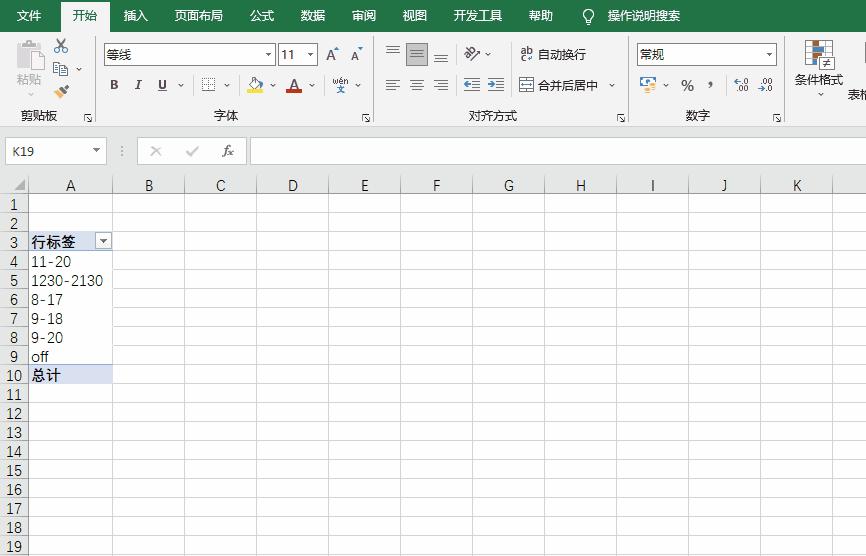Viewport: 866px width, 556px height.
Task: Open font size dropdown
Action: (x=310, y=55)
